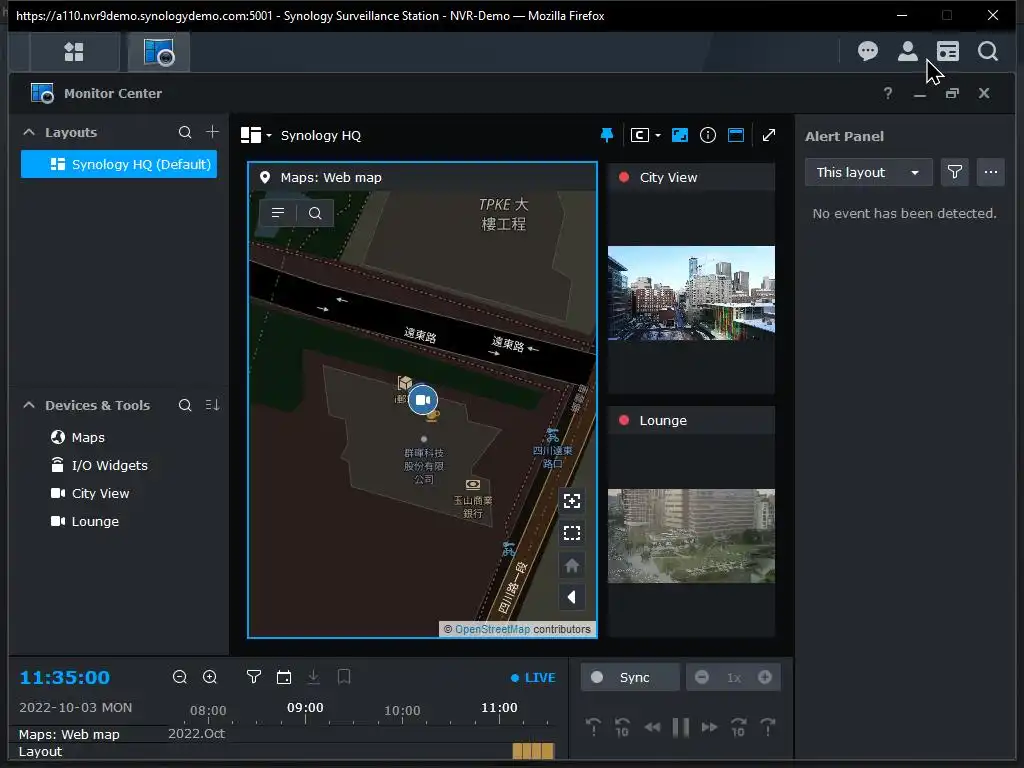The width and height of the screenshot is (1024, 768).
Task: Collapse the Devices & Tools section
Action: tap(29, 405)
